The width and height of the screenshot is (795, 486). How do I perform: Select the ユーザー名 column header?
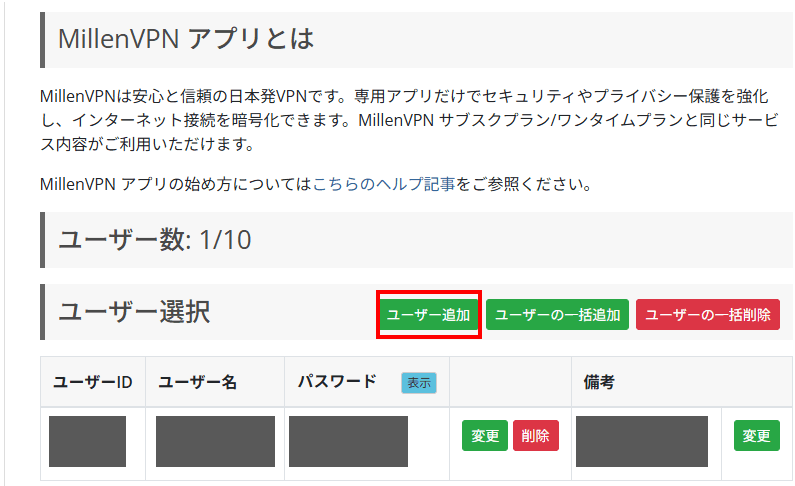197,382
